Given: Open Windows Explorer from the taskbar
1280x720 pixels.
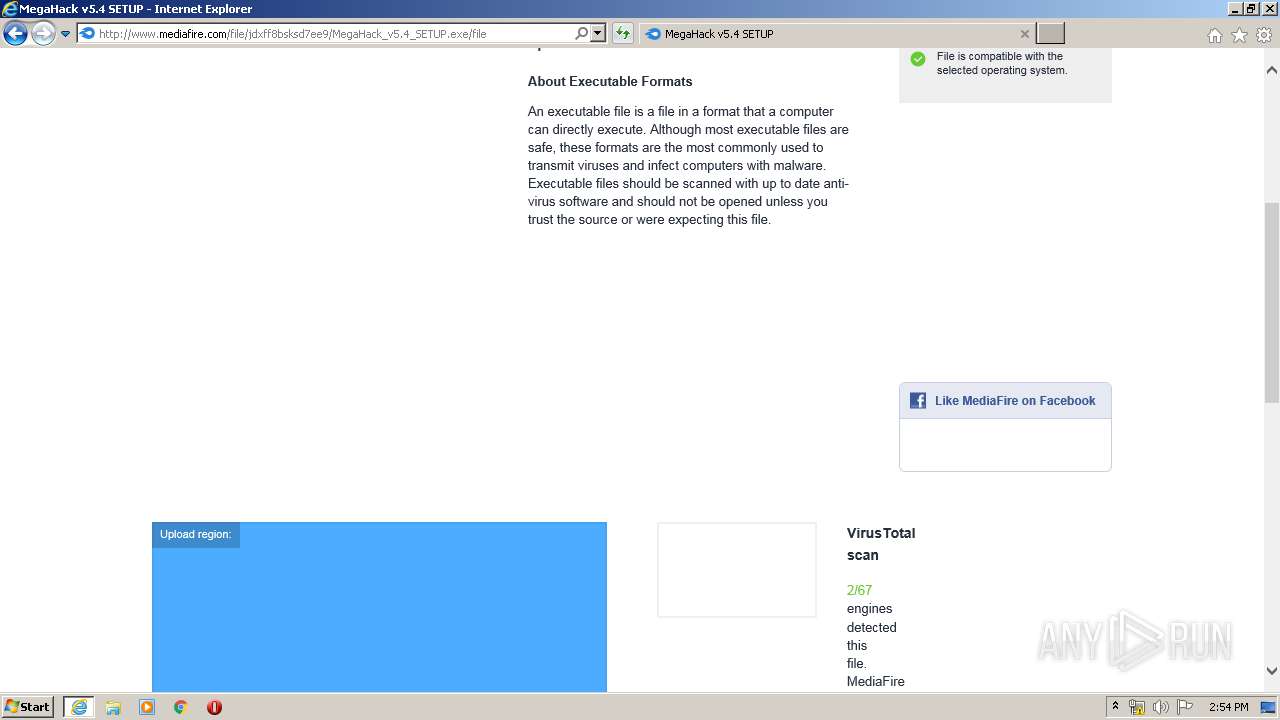Looking at the screenshot, I should (x=113, y=707).
